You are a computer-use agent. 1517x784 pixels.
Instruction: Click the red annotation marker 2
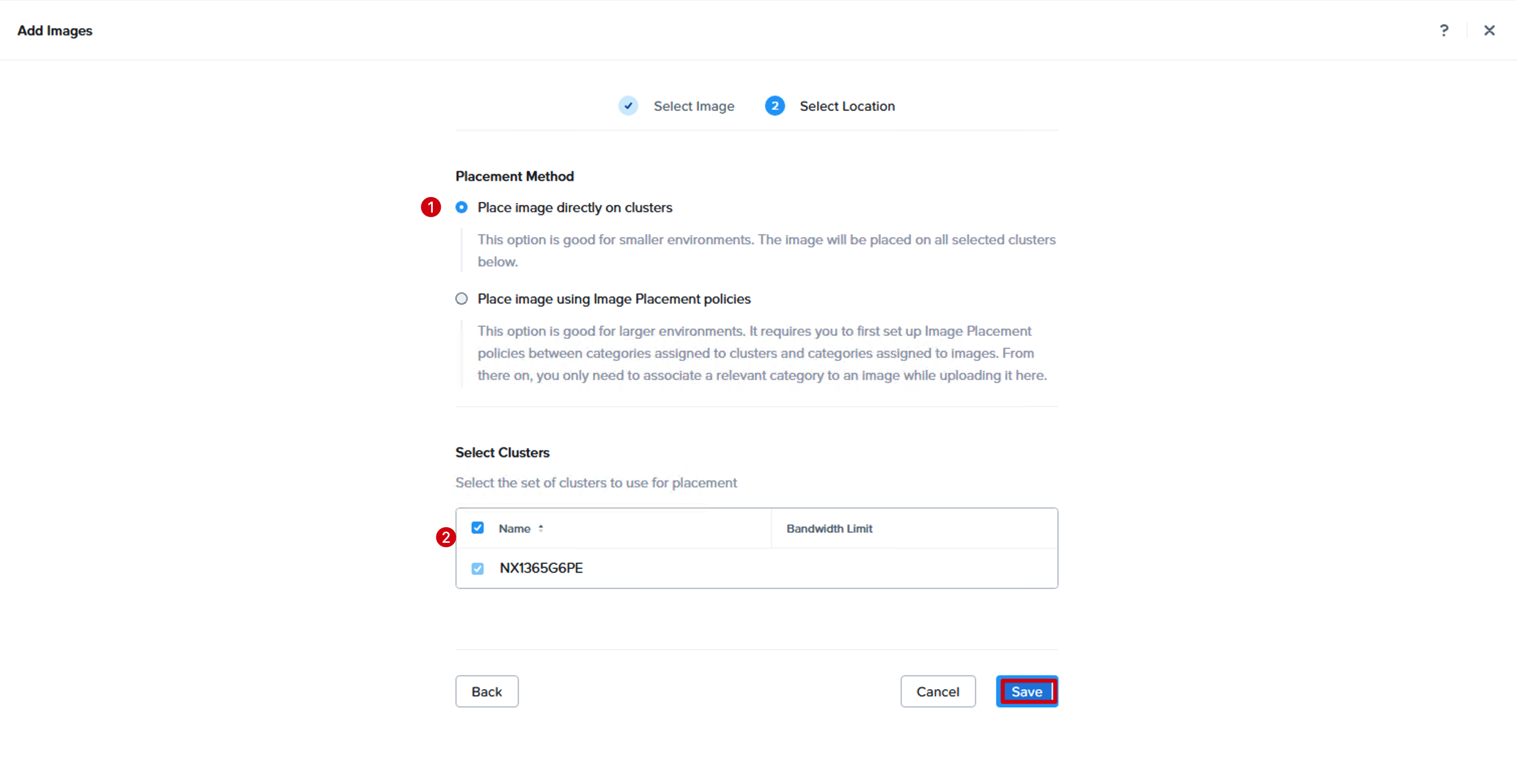pyautogui.click(x=446, y=537)
